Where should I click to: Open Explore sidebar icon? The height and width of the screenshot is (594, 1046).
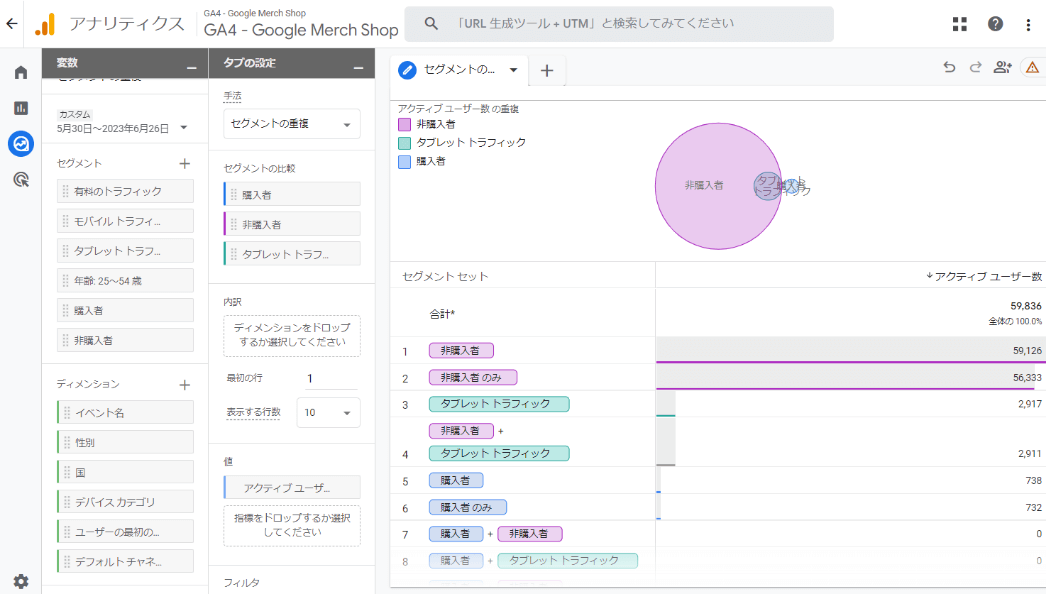tap(21, 143)
